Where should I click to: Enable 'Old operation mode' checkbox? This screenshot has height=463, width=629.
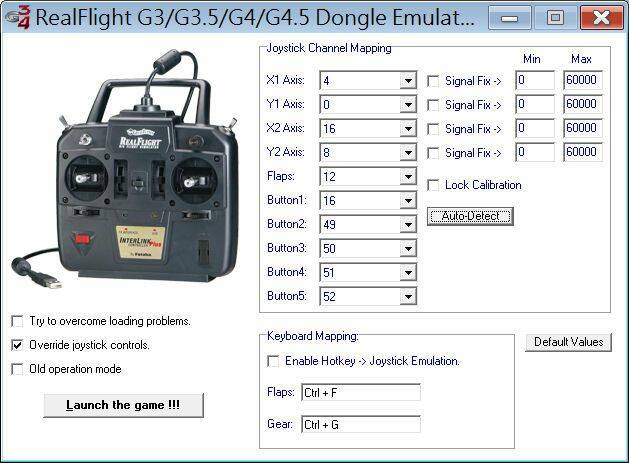(17, 369)
